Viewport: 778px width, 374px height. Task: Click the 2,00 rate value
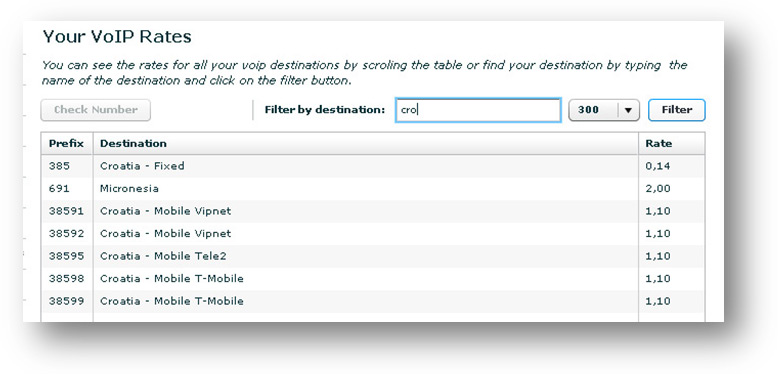click(x=658, y=188)
